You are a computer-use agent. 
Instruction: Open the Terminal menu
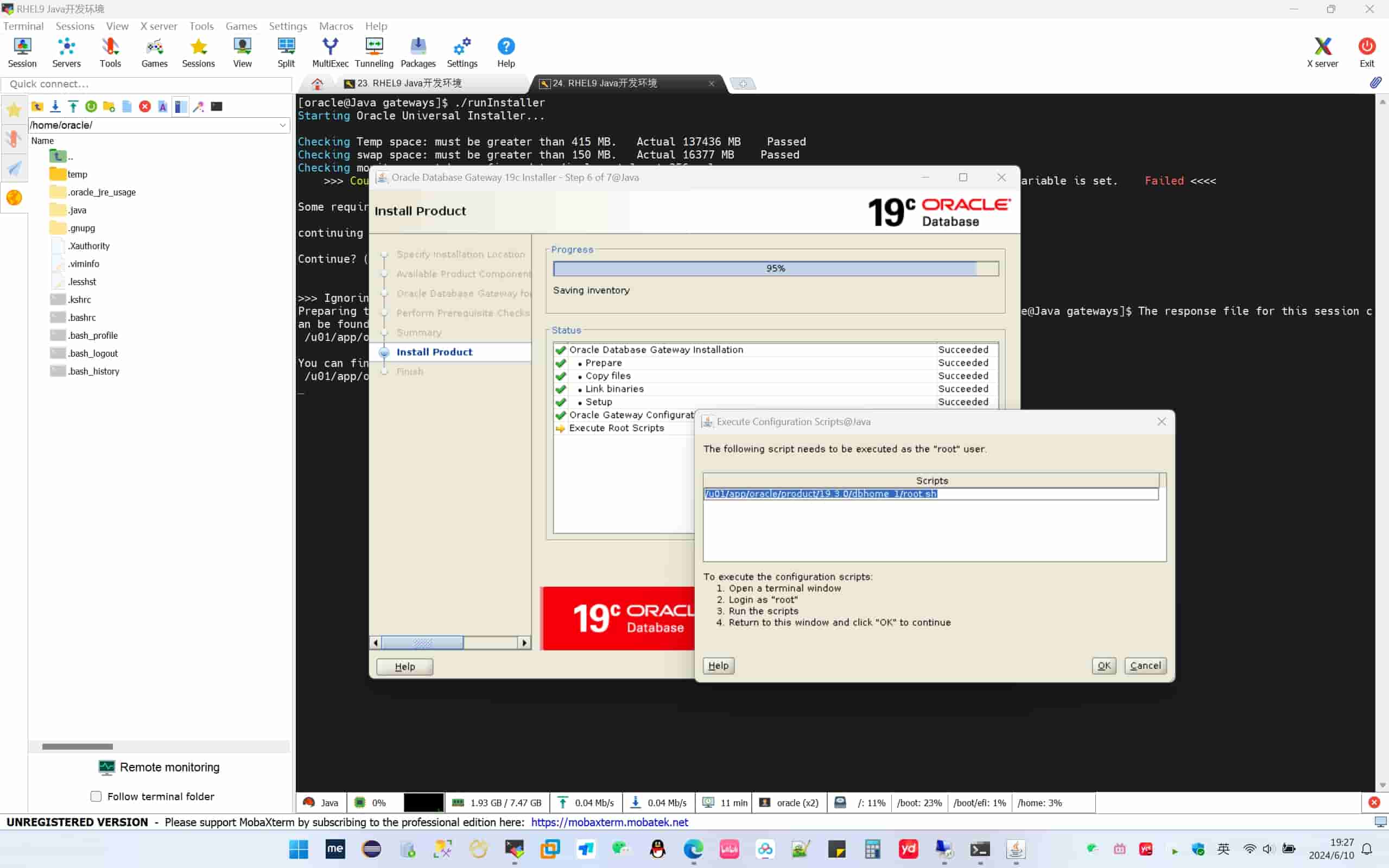pos(23,26)
